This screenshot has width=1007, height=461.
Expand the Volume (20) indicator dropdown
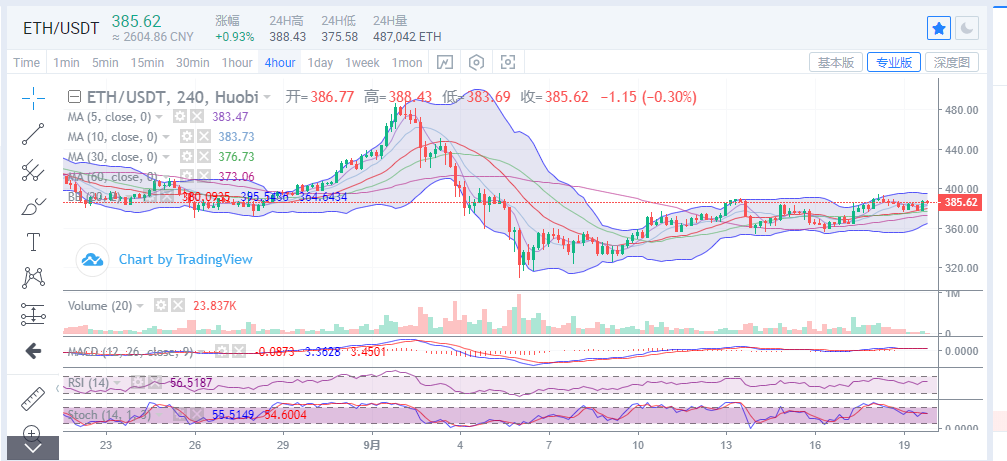[139, 306]
